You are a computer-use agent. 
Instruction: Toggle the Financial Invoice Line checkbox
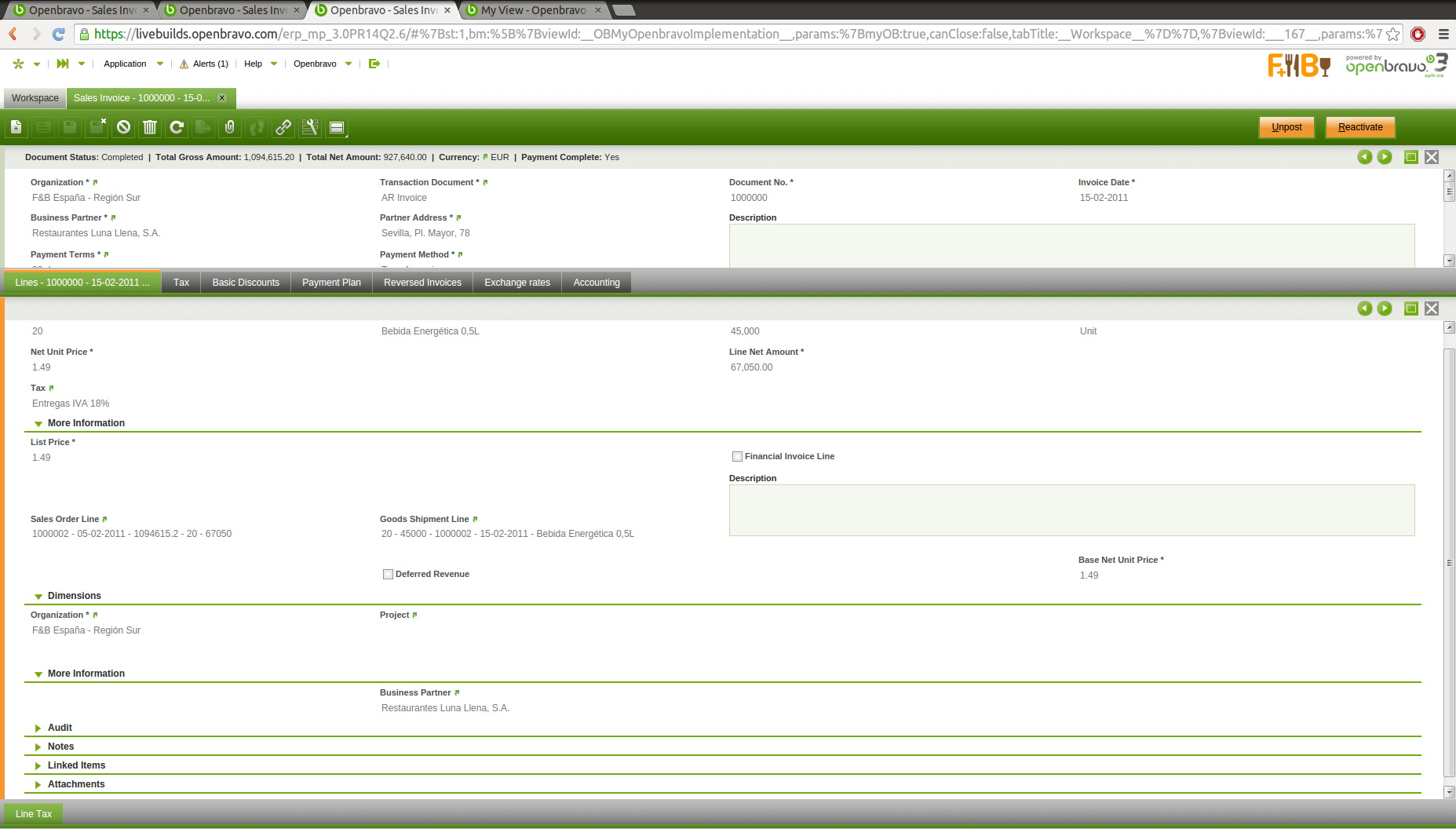pyautogui.click(x=737, y=456)
